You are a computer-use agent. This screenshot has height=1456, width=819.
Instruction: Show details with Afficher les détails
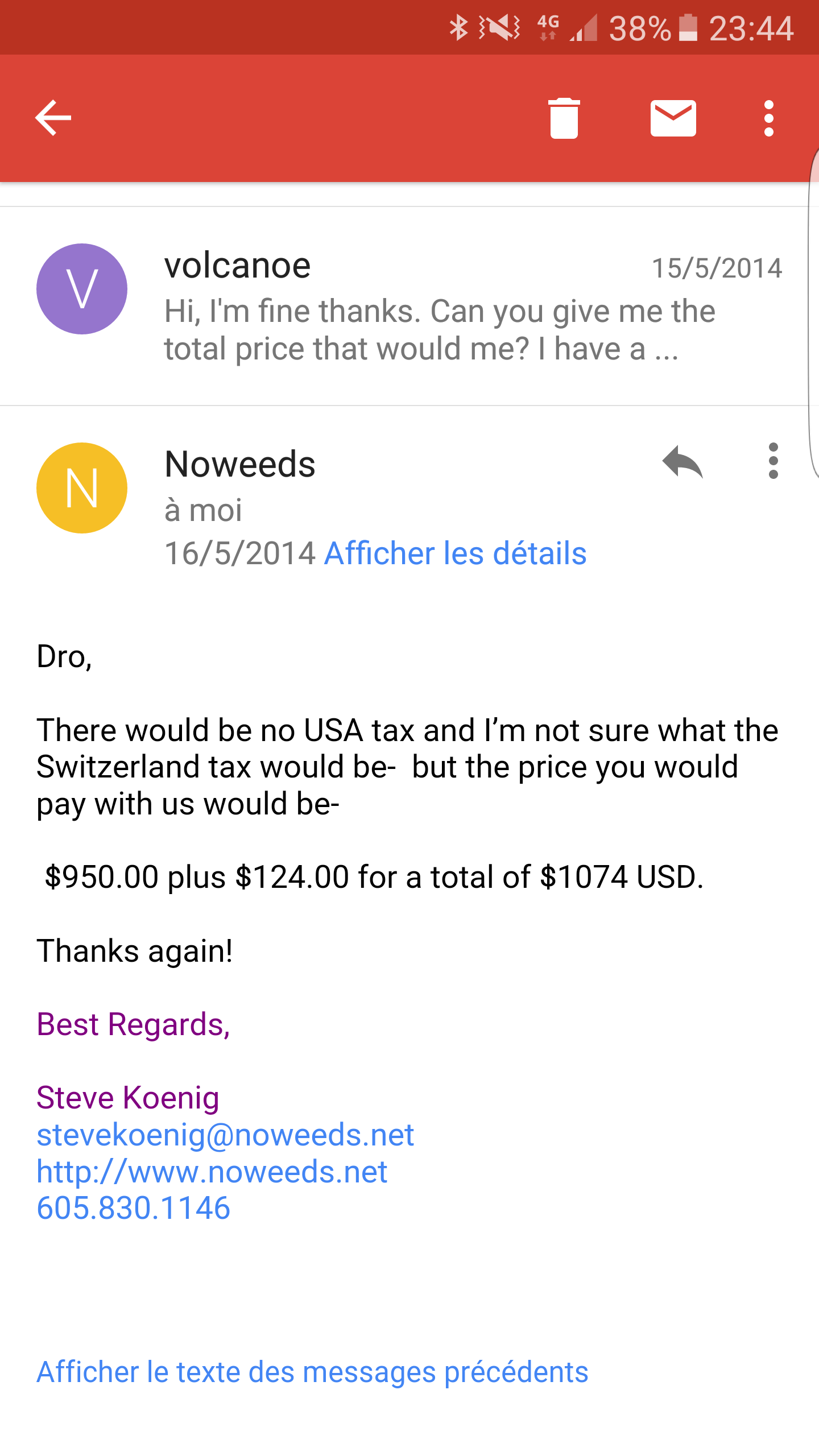coord(455,553)
